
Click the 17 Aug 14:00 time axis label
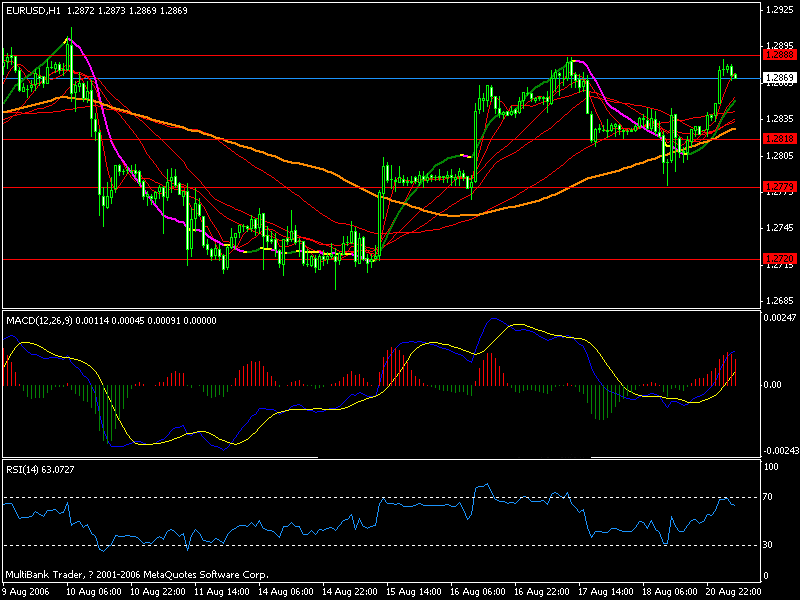pyautogui.click(x=606, y=592)
